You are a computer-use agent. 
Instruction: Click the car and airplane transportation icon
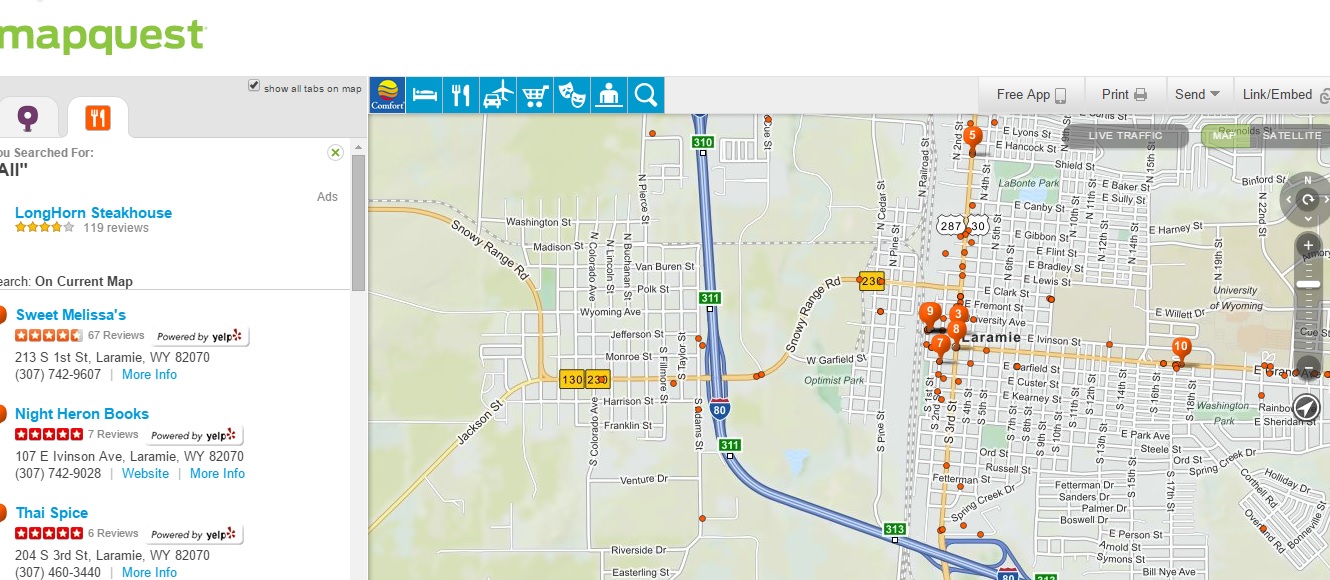tap(498, 95)
